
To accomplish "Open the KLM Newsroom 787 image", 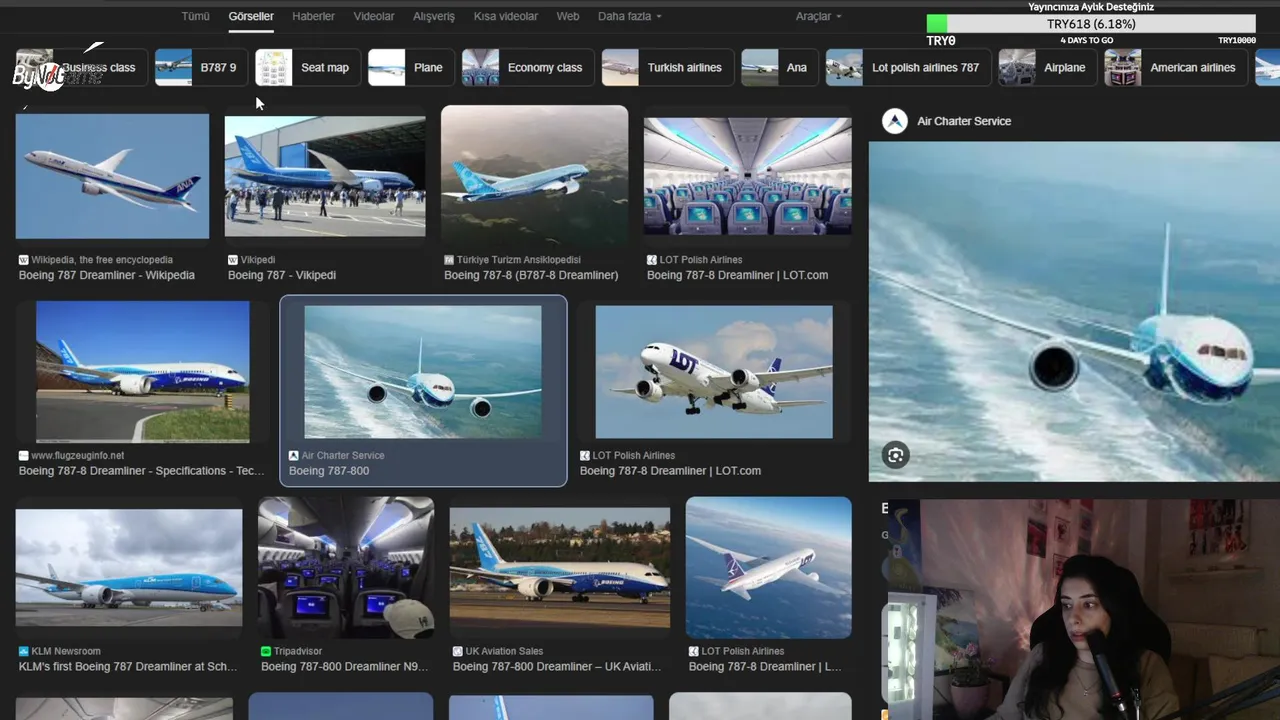I will [x=129, y=568].
